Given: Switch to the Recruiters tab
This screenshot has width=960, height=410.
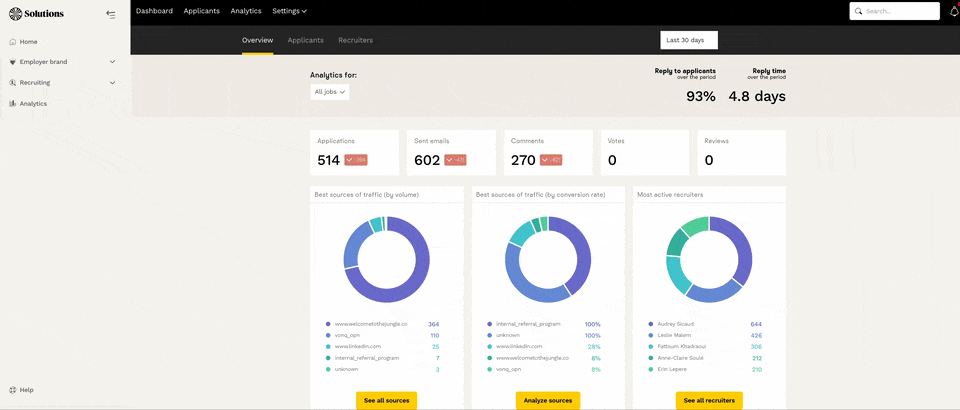Looking at the screenshot, I should pyautogui.click(x=355, y=40).
